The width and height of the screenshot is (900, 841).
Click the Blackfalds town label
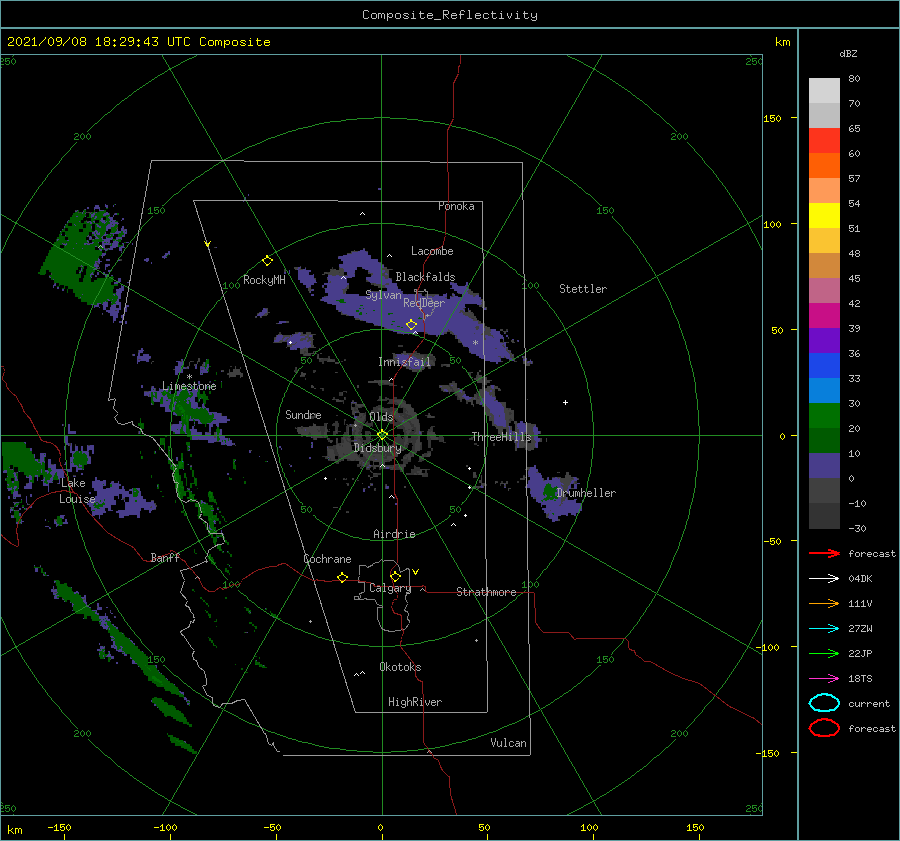425,277
